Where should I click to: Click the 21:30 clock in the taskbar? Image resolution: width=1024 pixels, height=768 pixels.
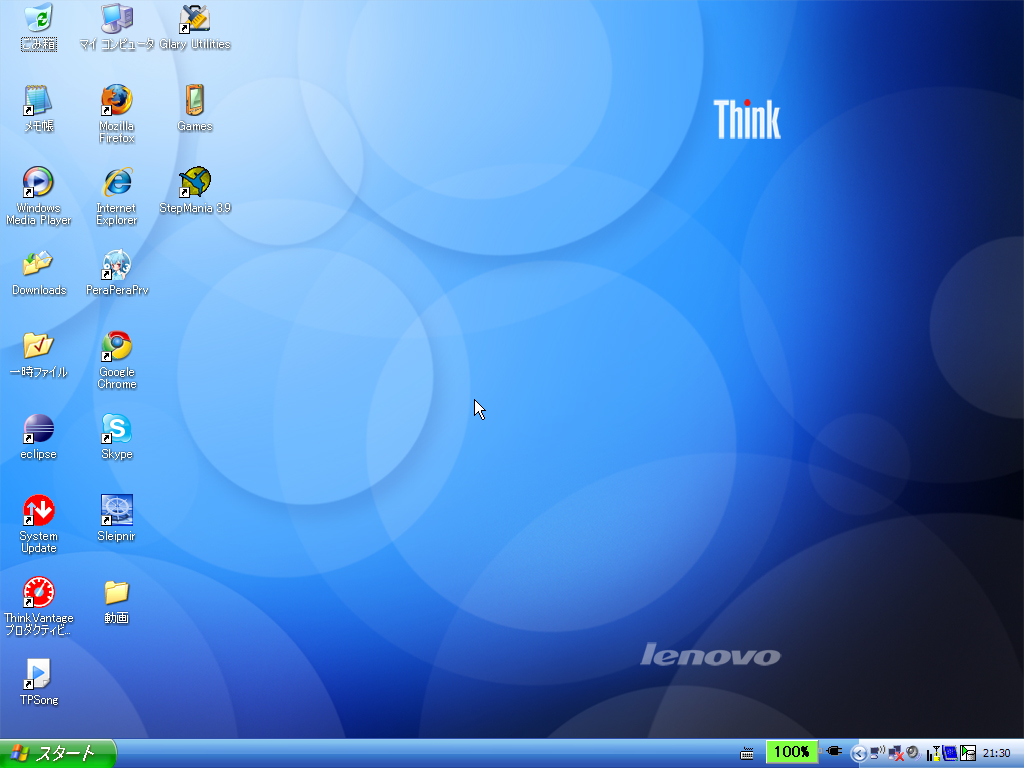[997, 753]
